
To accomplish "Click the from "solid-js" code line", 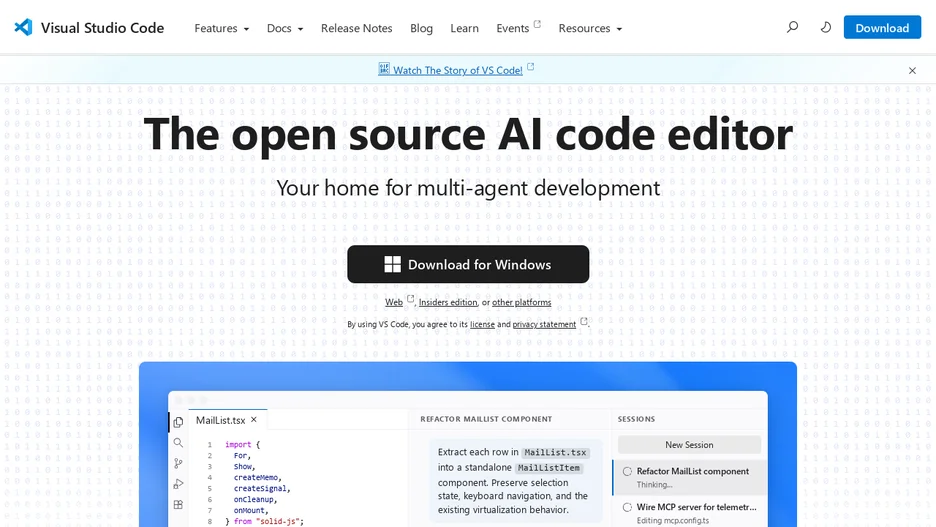I will [264, 521].
